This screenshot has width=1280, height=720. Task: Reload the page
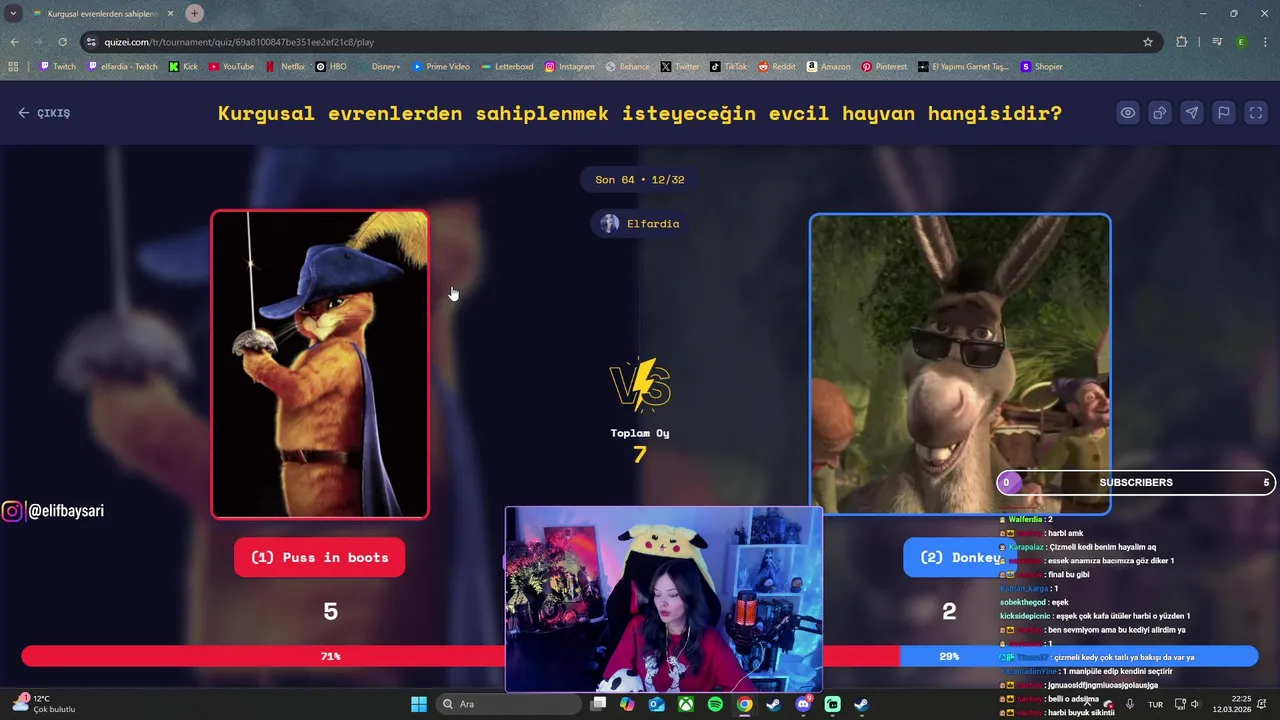click(x=62, y=42)
